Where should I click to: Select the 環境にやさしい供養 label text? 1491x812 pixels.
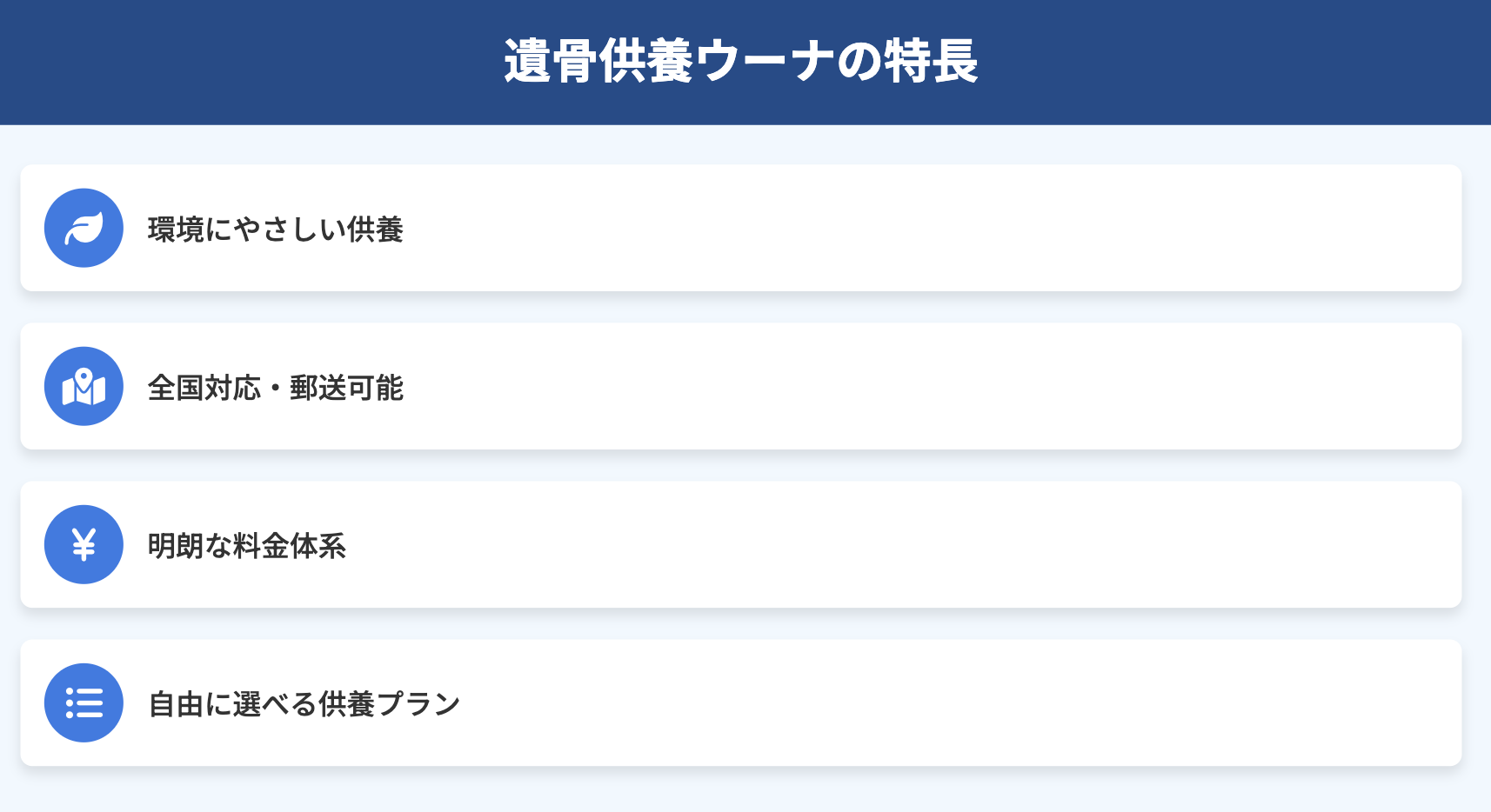275,230
